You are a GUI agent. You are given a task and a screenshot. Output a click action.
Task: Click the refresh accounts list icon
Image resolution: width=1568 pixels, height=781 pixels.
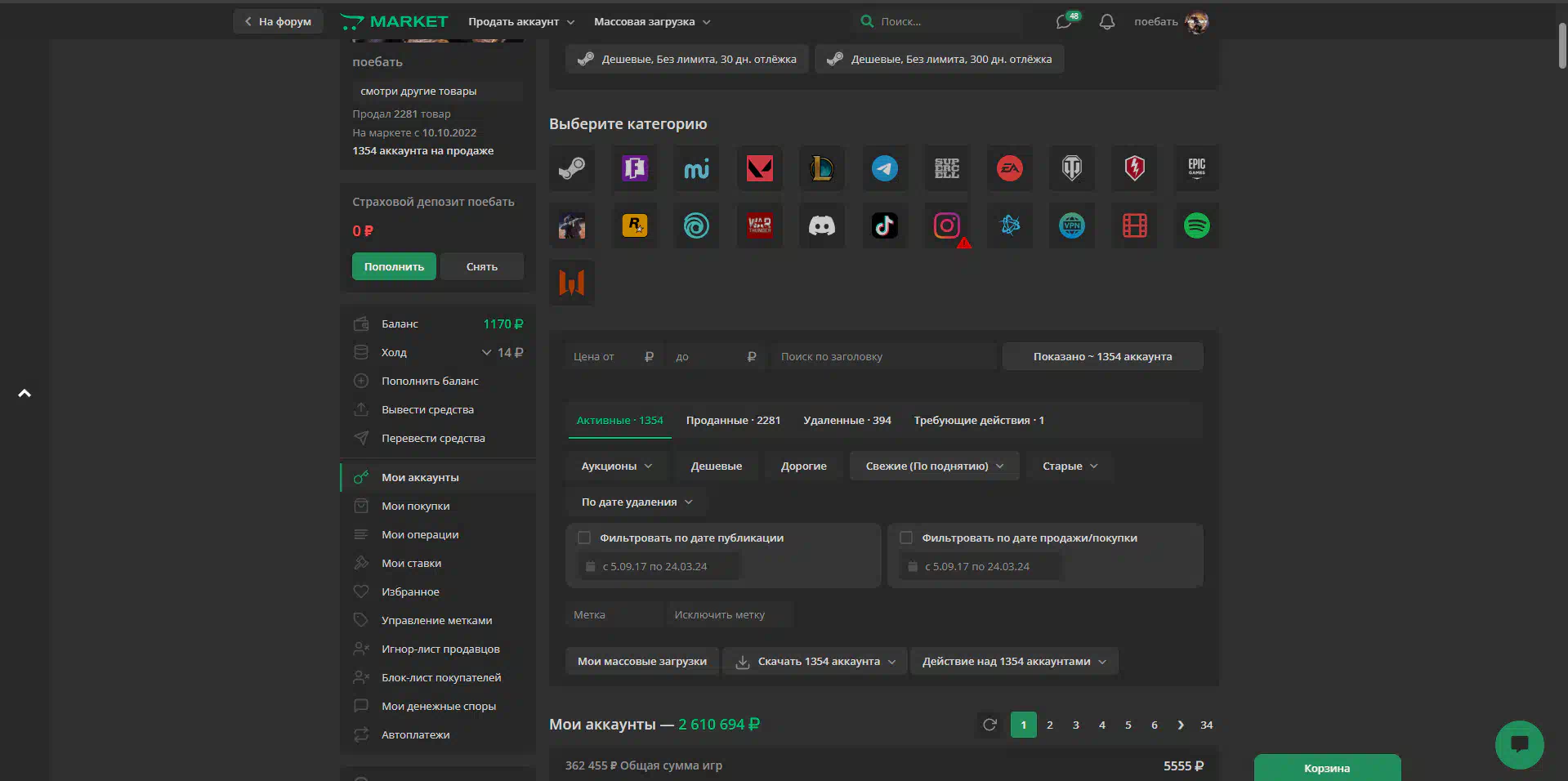coord(989,725)
